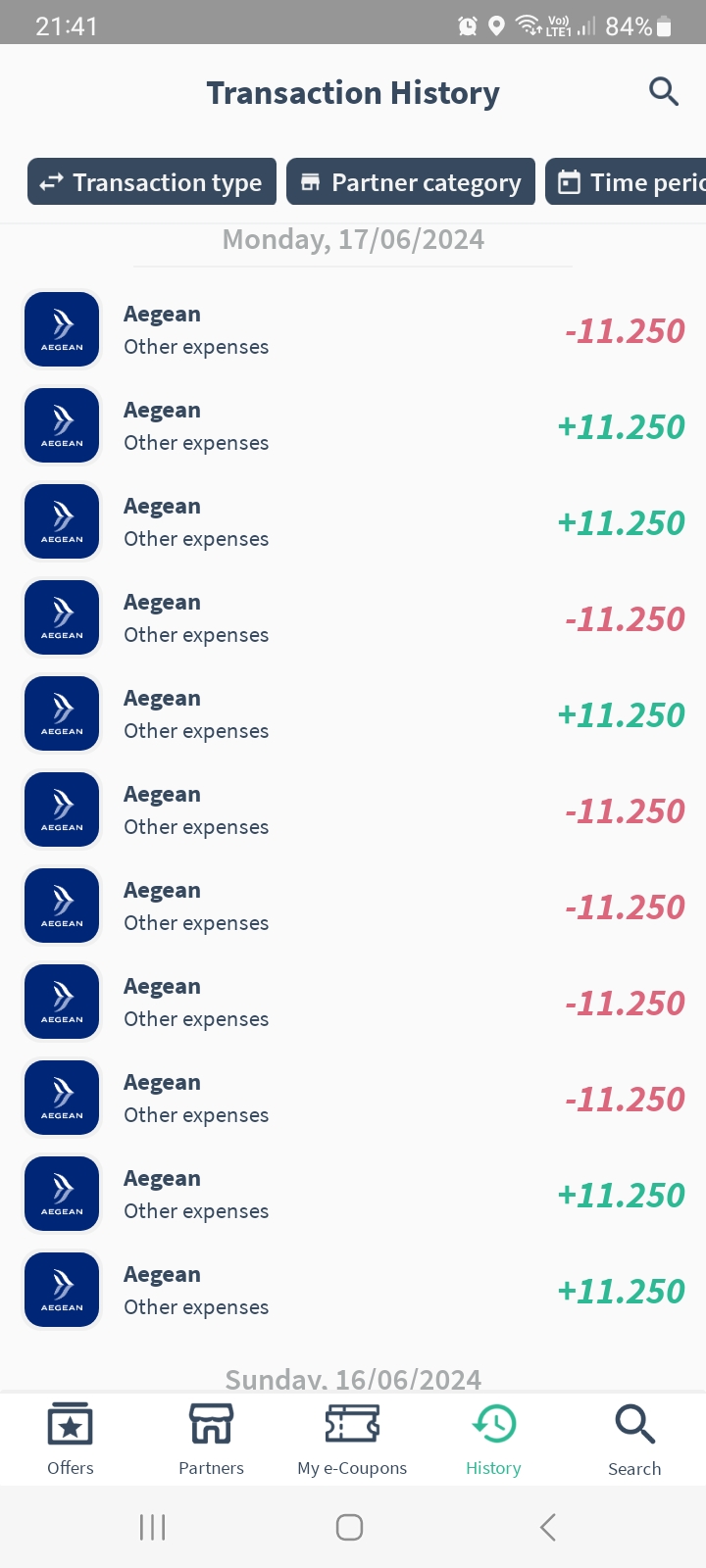Screen dimensions: 706x1568
Task: Tap the calendar icon on Time period
Action: (x=569, y=182)
